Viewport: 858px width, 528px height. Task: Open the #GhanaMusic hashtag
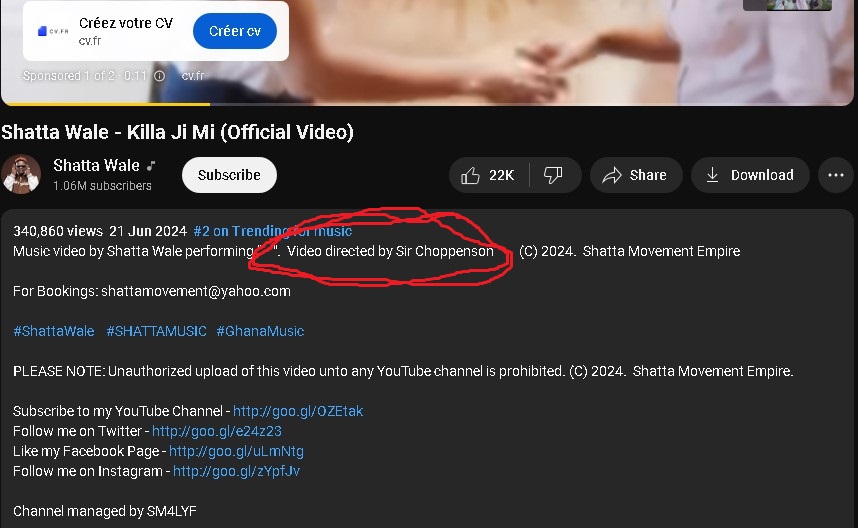tap(260, 331)
